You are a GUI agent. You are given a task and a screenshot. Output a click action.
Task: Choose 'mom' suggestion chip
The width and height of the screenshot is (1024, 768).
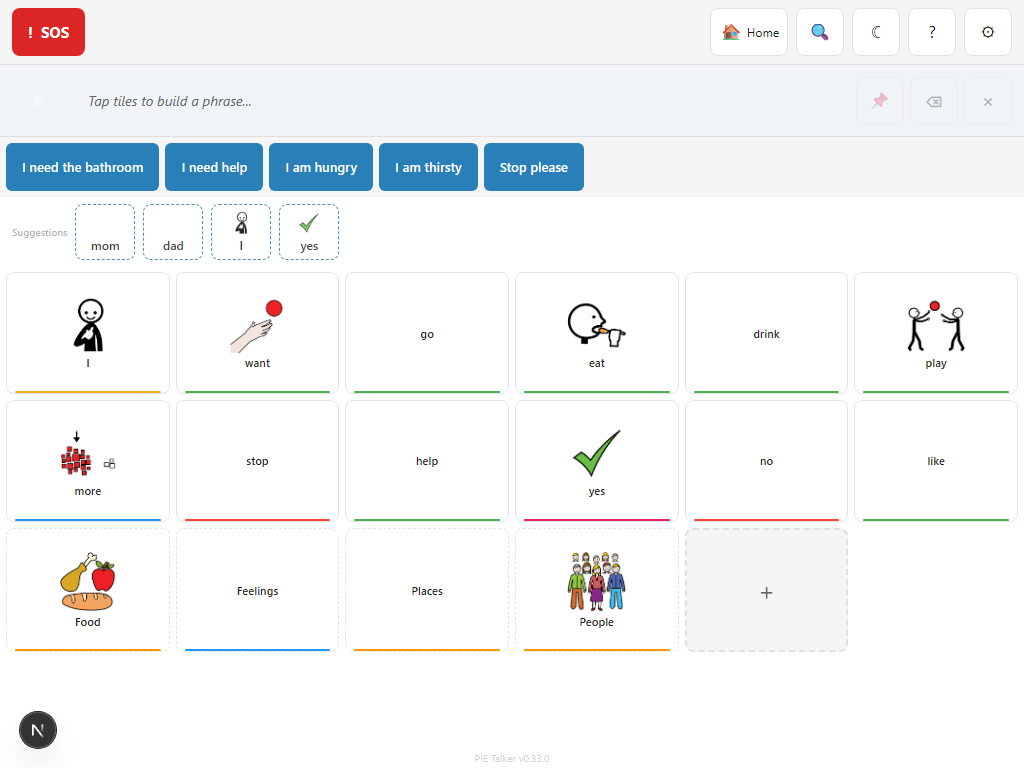(105, 232)
